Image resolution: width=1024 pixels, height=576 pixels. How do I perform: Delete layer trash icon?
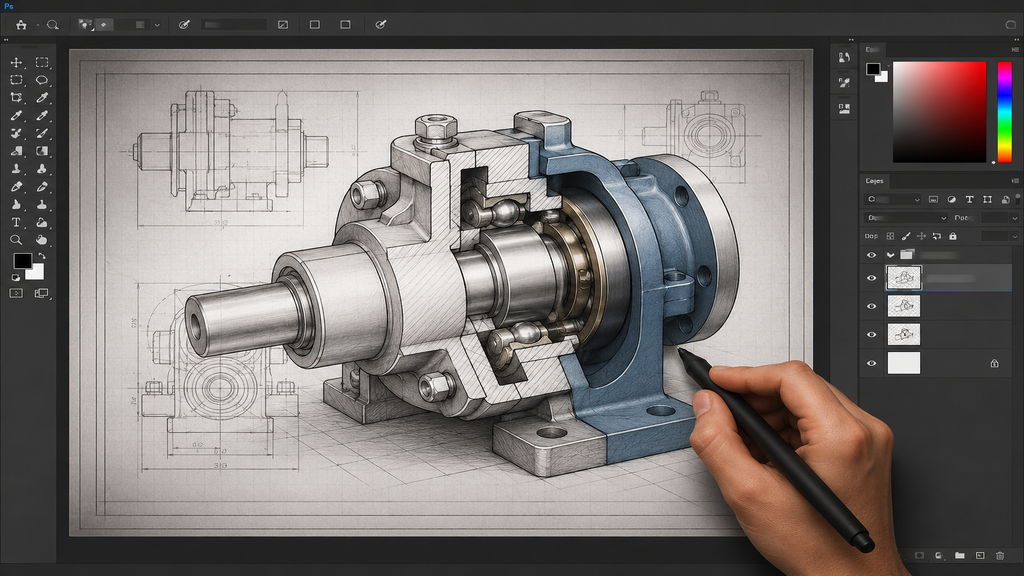tap(1000, 556)
